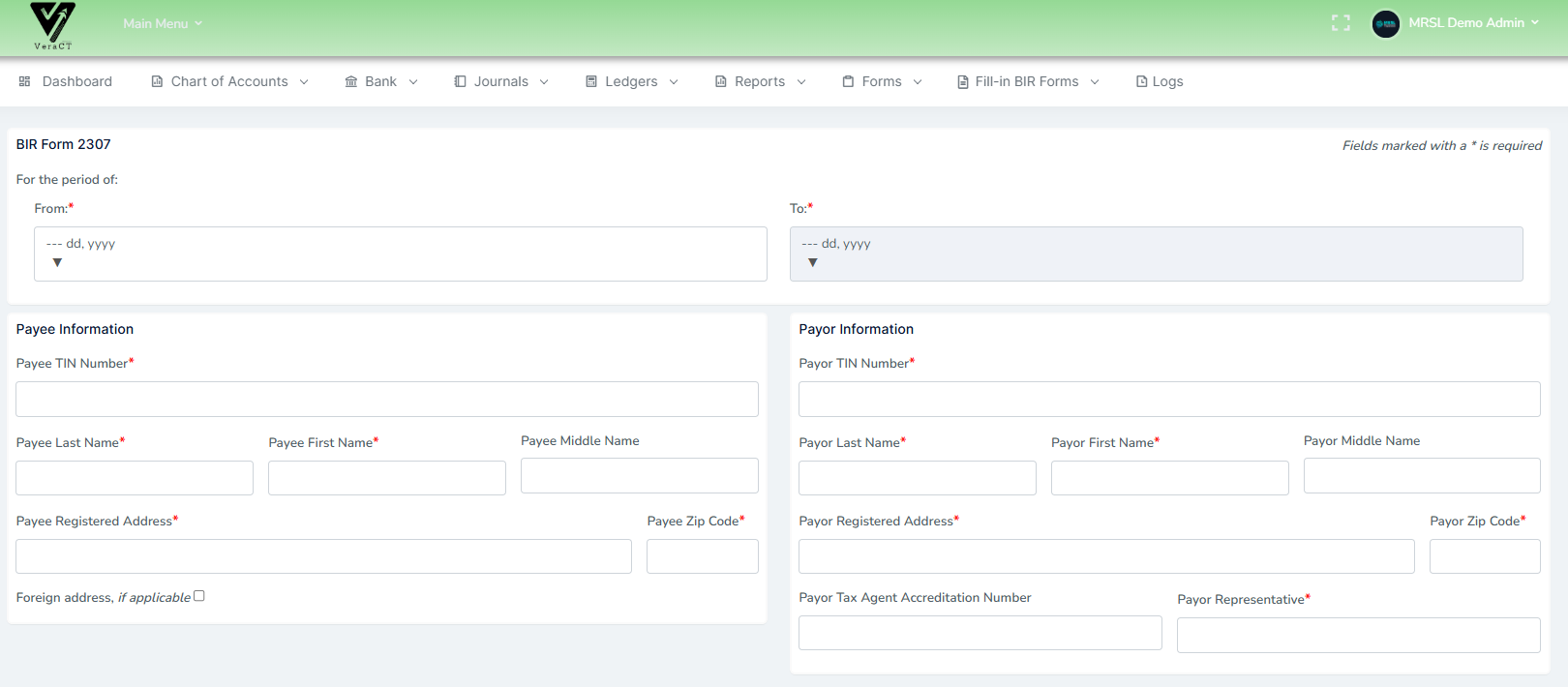Click the Journals book icon
This screenshot has height=687, width=1568.
[x=460, y=81]
